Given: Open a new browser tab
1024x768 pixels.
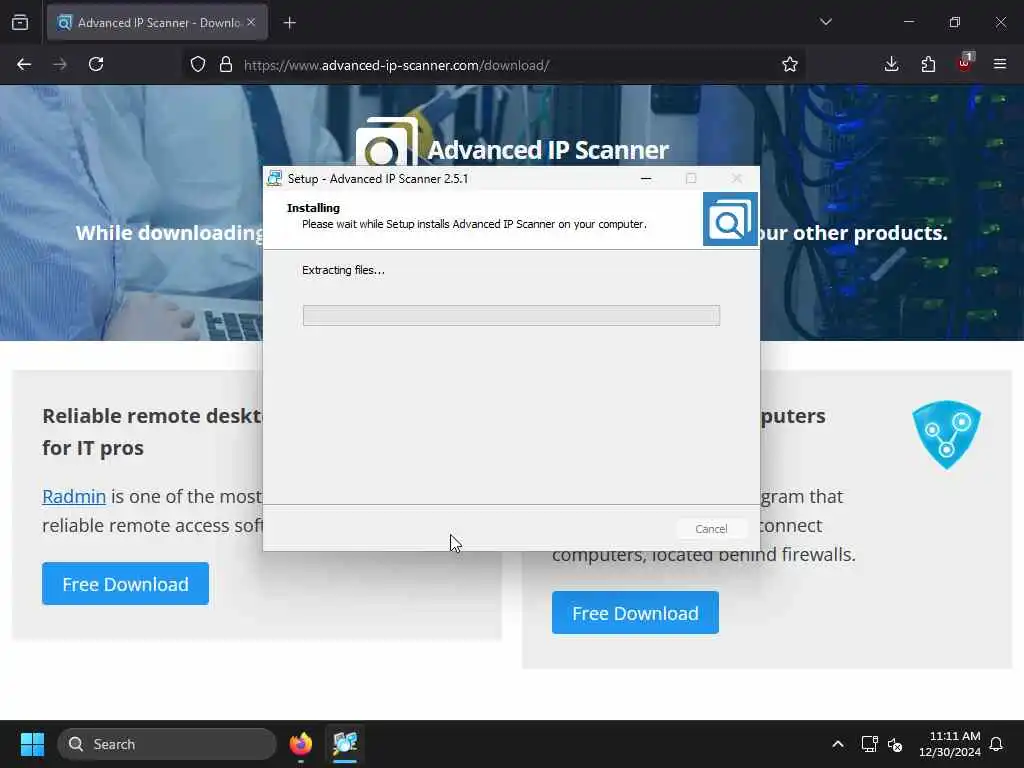Looking at the screenshot, I should tap(289, 23).
